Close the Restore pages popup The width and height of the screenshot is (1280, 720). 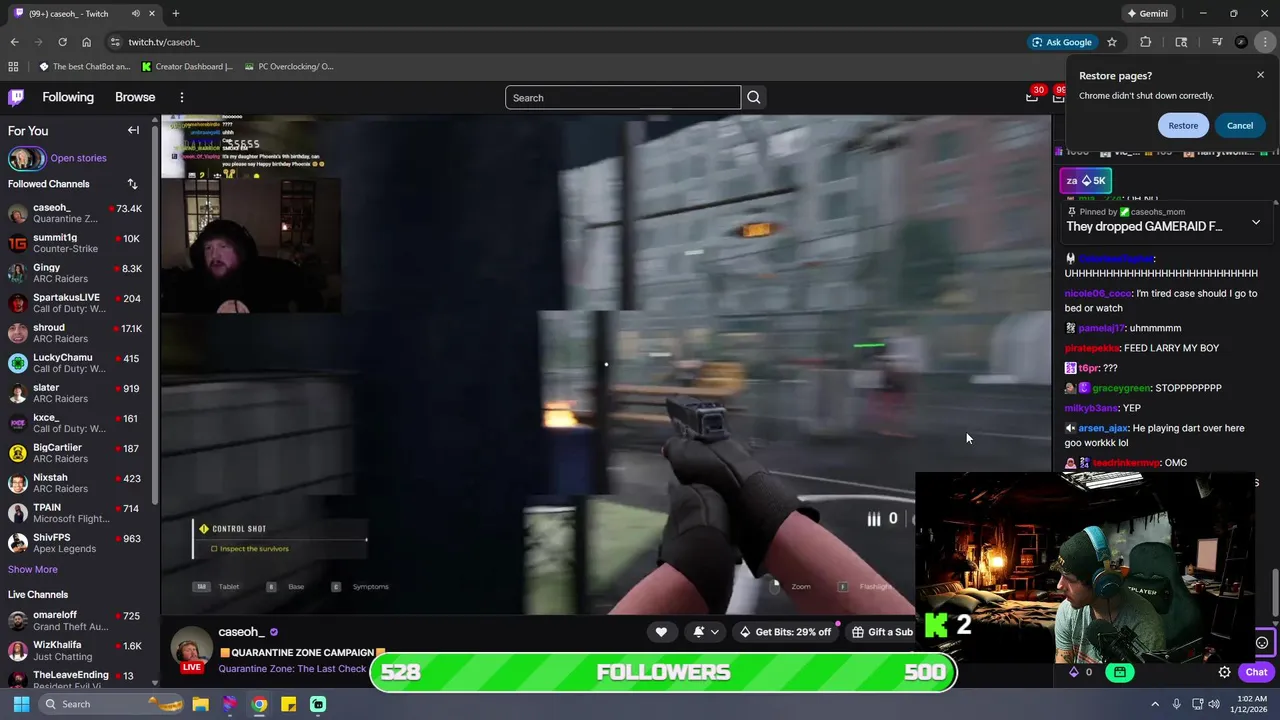coord(1260,75)
